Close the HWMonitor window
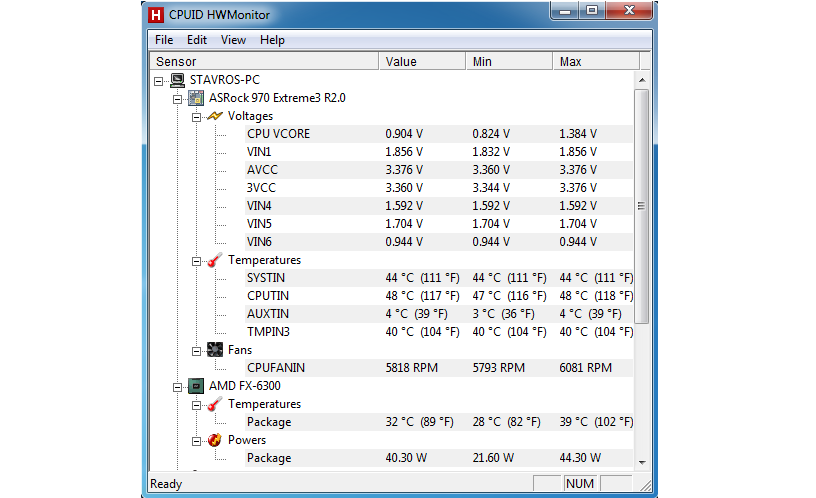 pyautogui.click(x=629, y=10)
